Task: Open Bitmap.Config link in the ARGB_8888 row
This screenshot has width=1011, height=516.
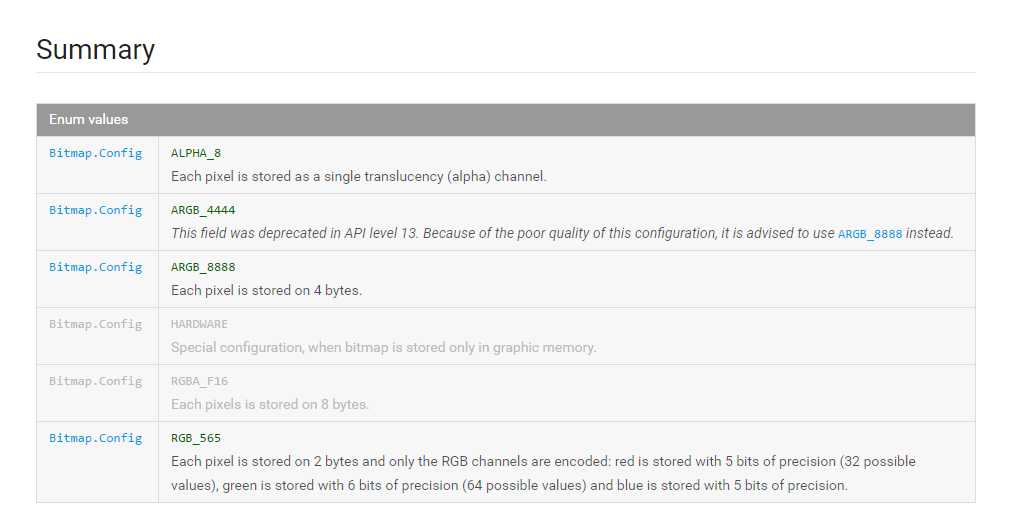Action: 96,267
